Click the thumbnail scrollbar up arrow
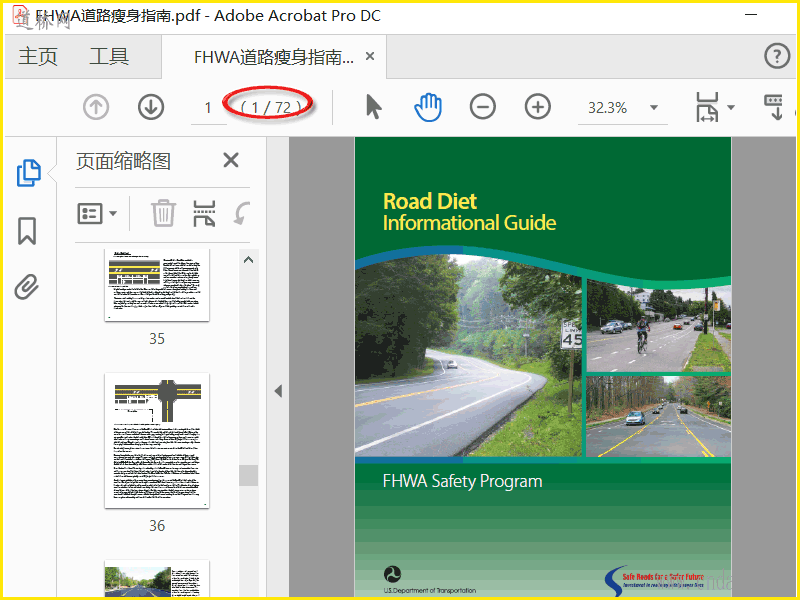The width and height of the screenshot is (800, 600). [248, 260]
